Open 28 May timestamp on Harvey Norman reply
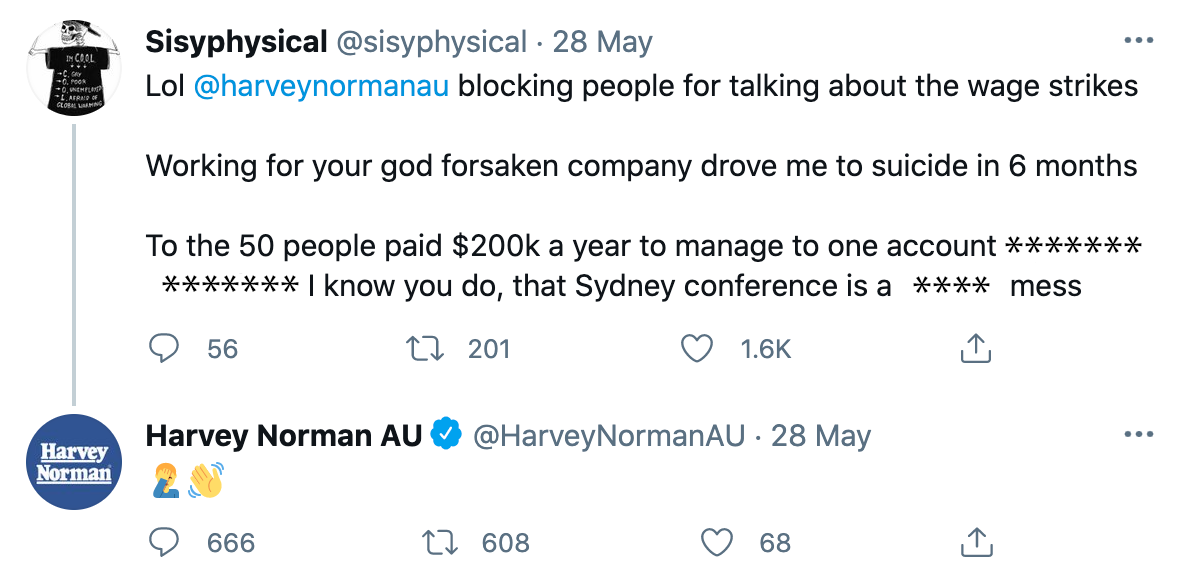The image size is (1188, 584). click(821, 436)
